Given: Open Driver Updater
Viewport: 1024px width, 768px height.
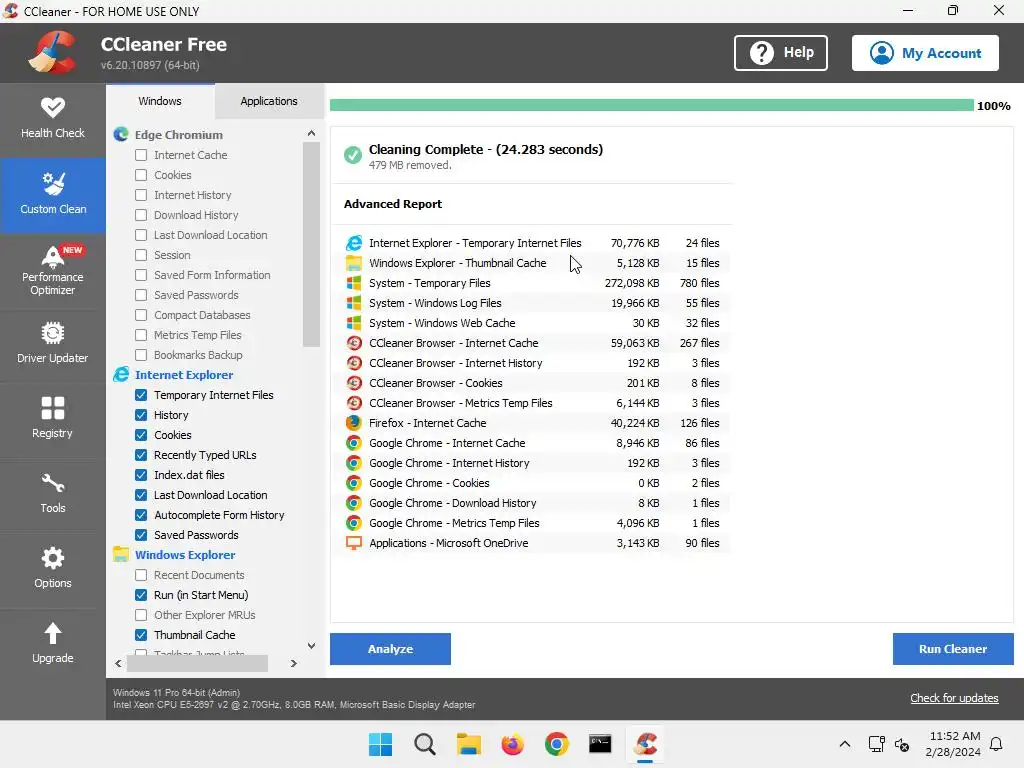Looking at the screenshot, I should pos(52,344).
